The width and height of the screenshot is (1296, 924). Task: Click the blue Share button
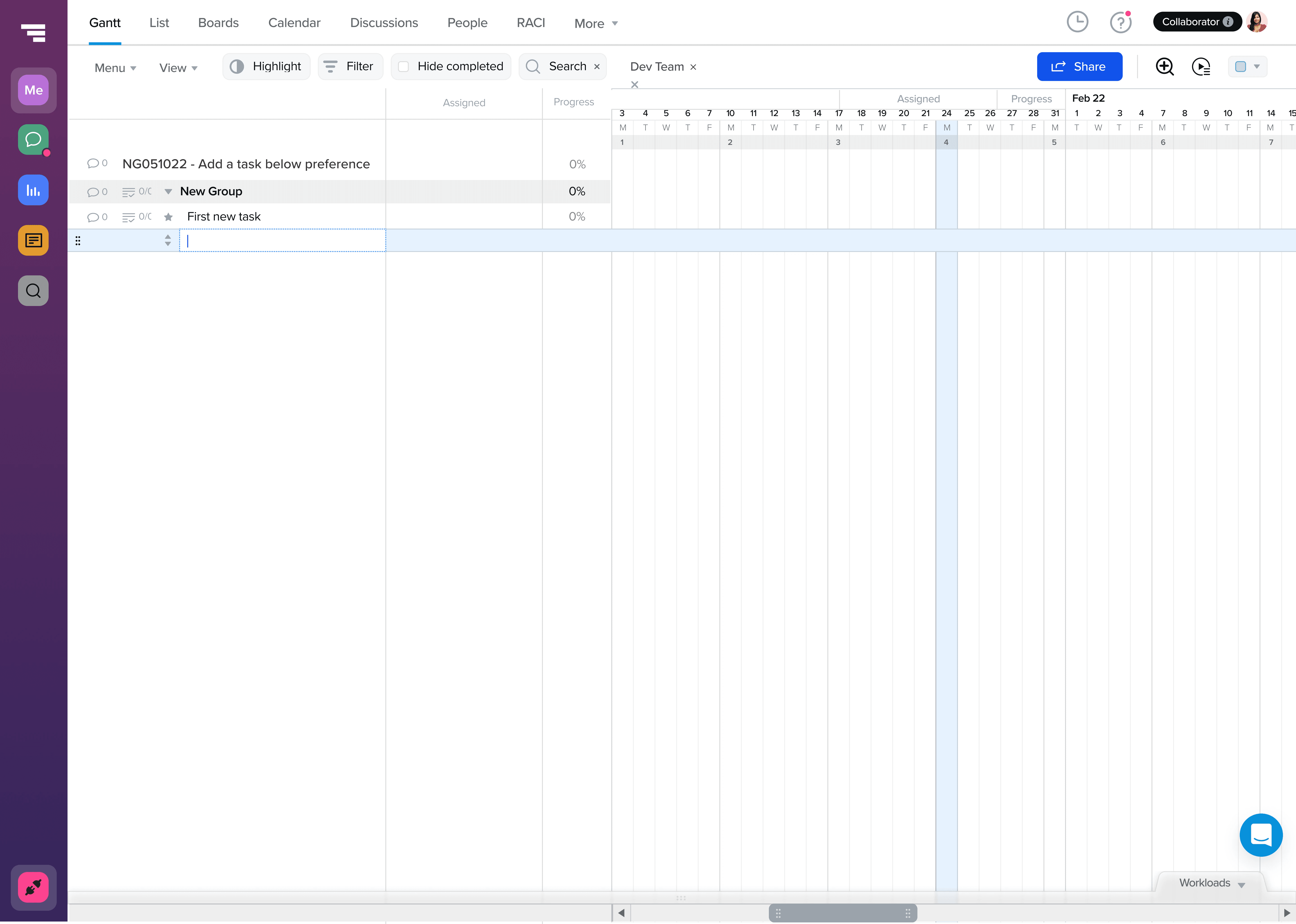pos(1079,67)
